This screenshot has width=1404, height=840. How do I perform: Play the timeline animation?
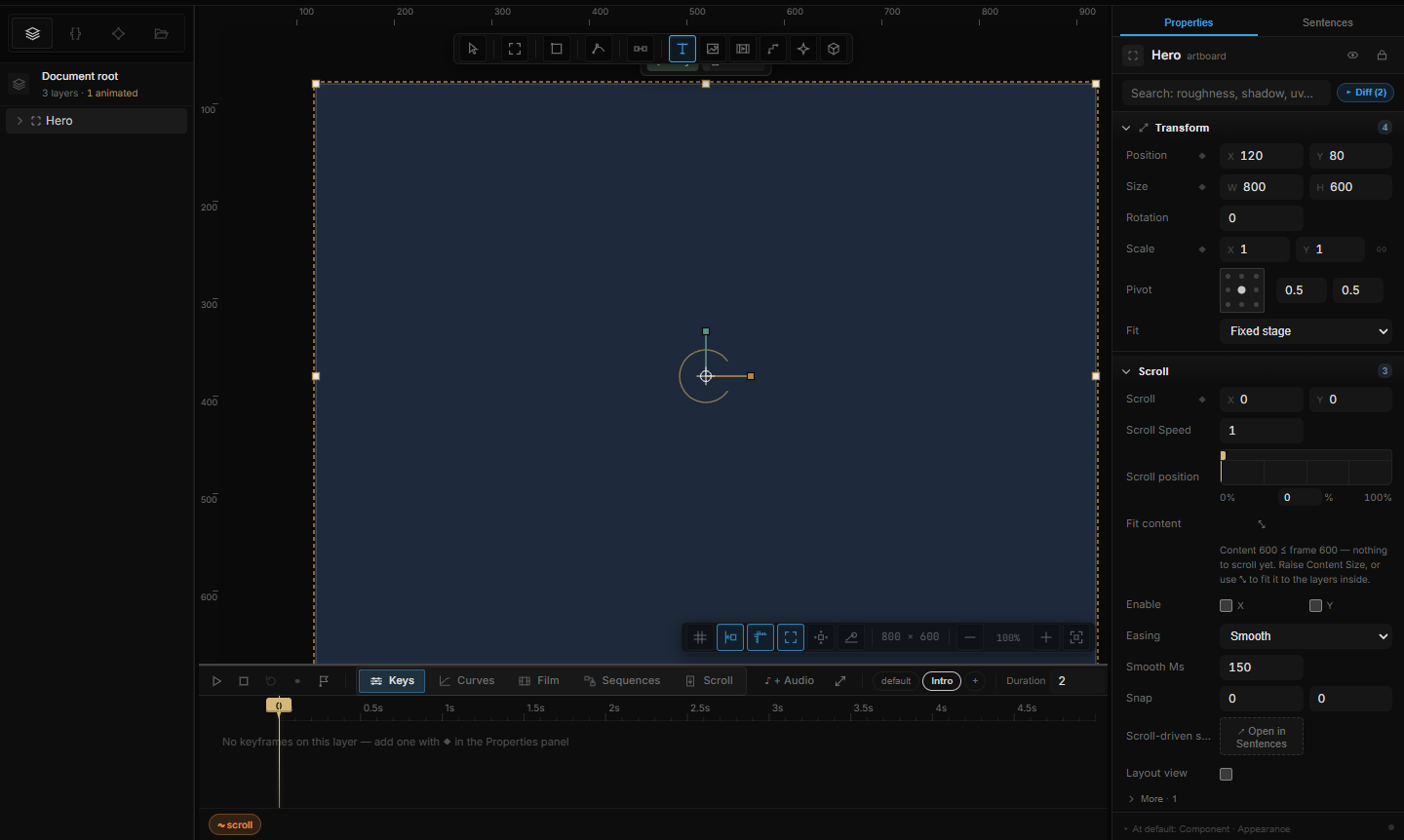click(x=216, y=681)
